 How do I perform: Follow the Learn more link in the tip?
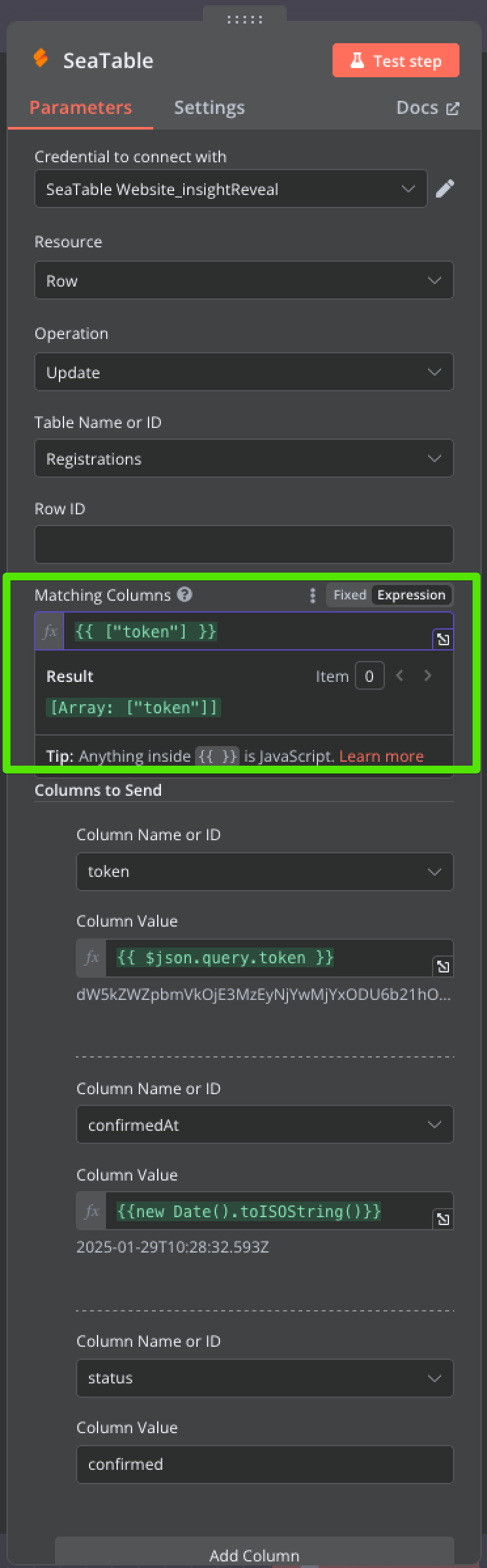(381, 756)
